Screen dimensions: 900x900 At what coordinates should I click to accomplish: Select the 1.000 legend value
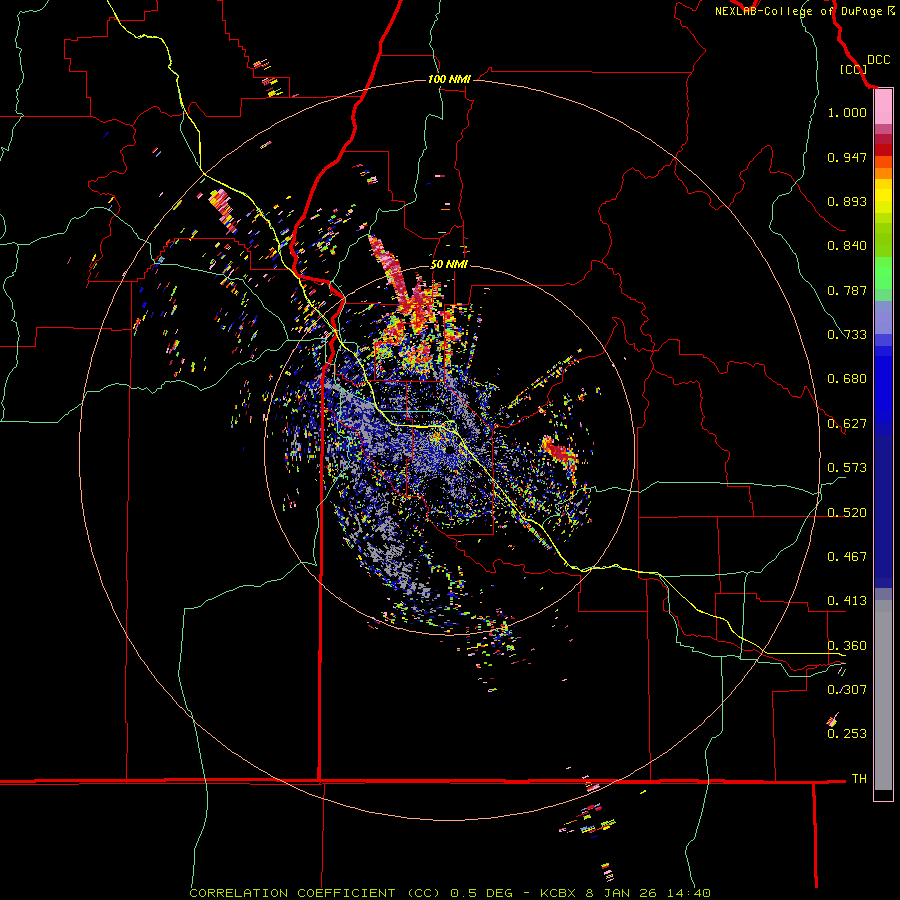click(x=847, y=112)
